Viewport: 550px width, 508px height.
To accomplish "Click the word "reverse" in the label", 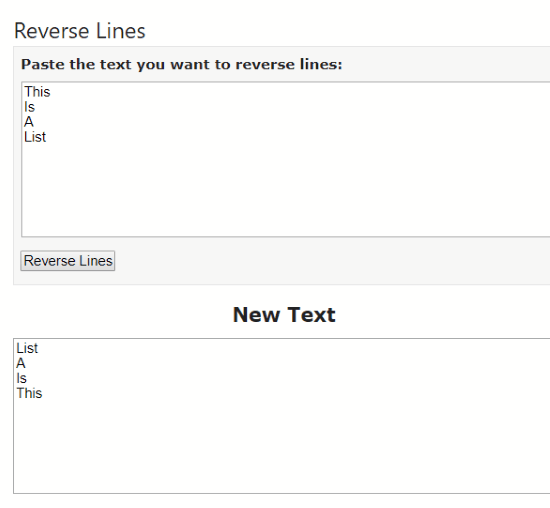I will [x=265, y=65].
